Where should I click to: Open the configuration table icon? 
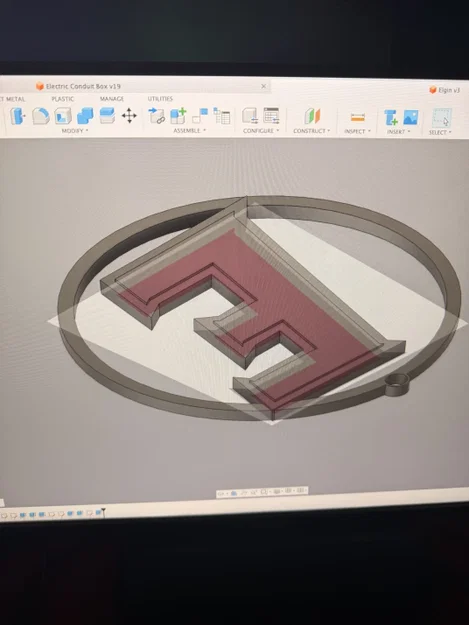[271, 116]
